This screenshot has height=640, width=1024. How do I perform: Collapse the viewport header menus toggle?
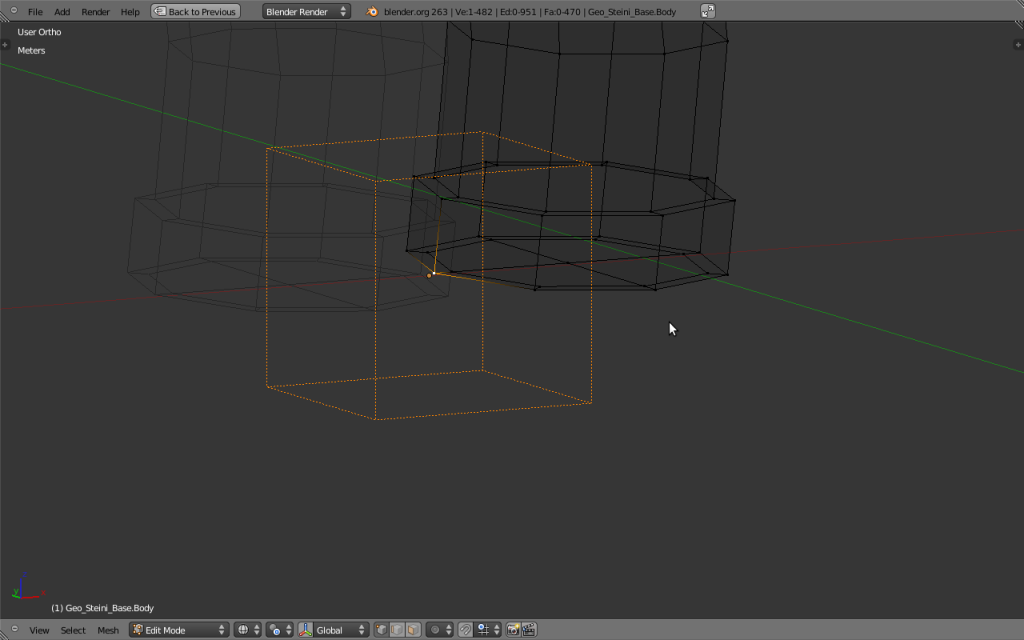pos(14,629)
